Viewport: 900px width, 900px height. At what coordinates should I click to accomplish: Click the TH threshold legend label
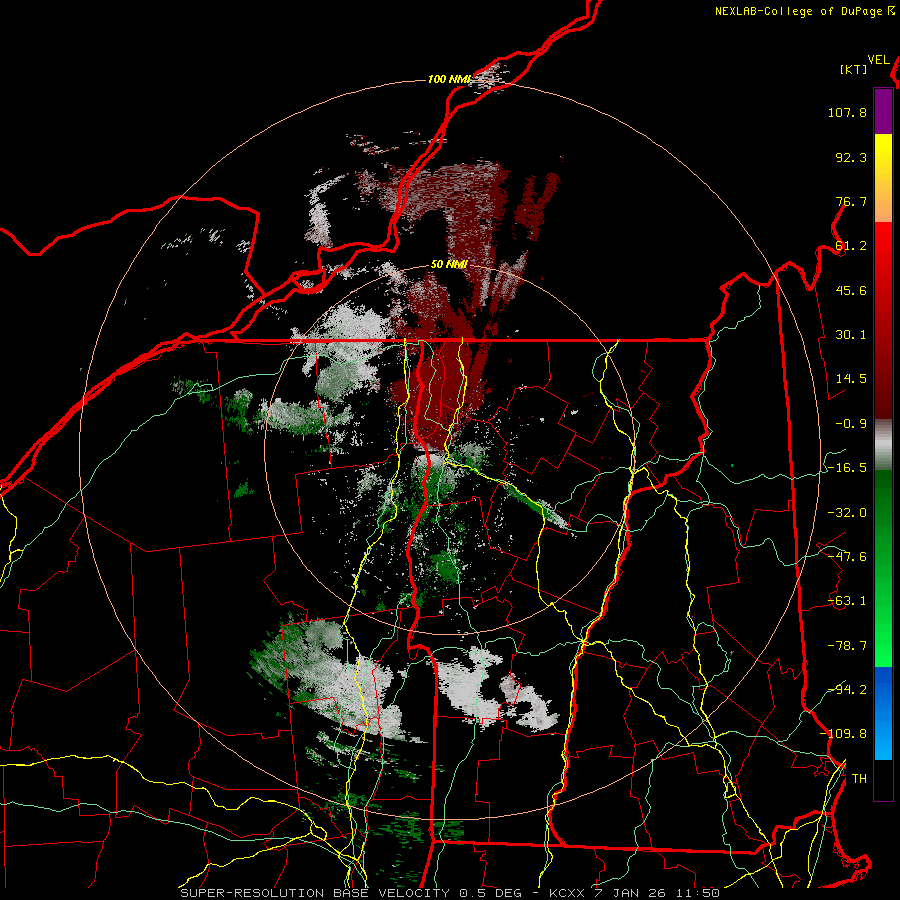pyautogui.click(x=859, y=778)
